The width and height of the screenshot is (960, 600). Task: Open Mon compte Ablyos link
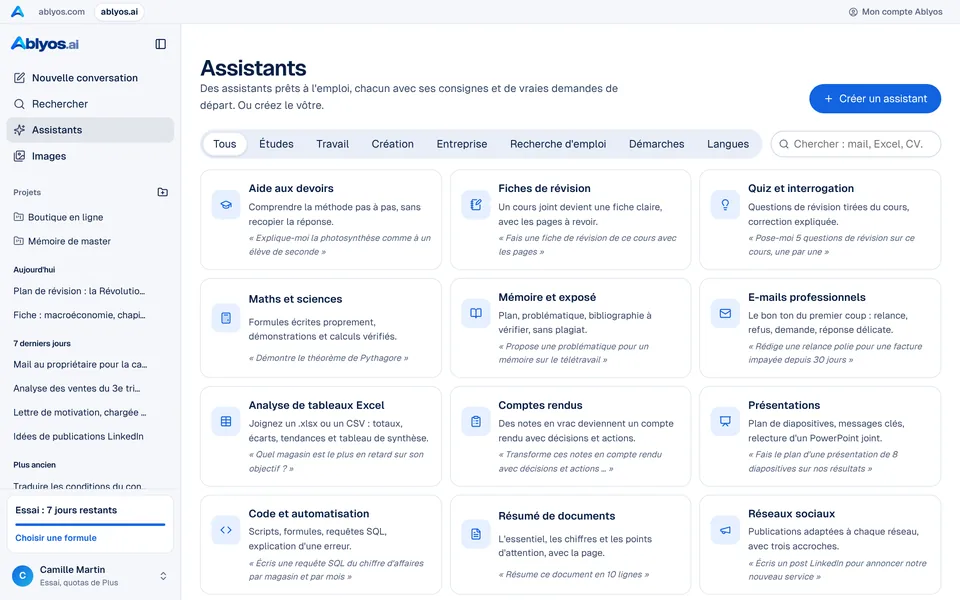(895, 12)
